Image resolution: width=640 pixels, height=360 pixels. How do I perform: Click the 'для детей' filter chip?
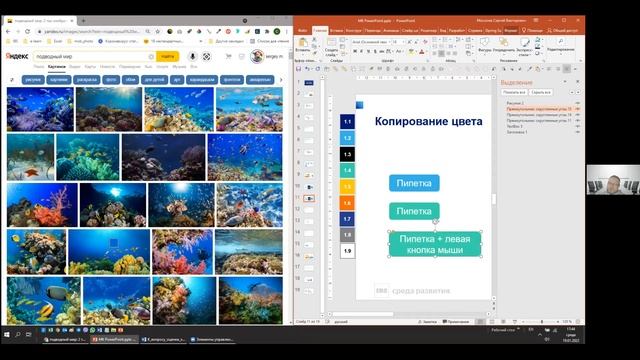(154, 80)
